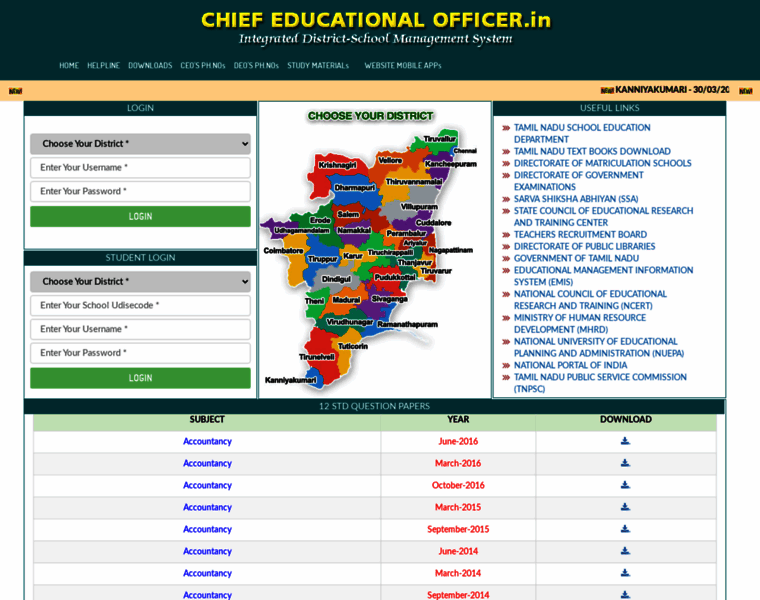The height and width of the screenshot is (600, 760).
Task: Select Salem district on the map
Action: click(348, 214)
